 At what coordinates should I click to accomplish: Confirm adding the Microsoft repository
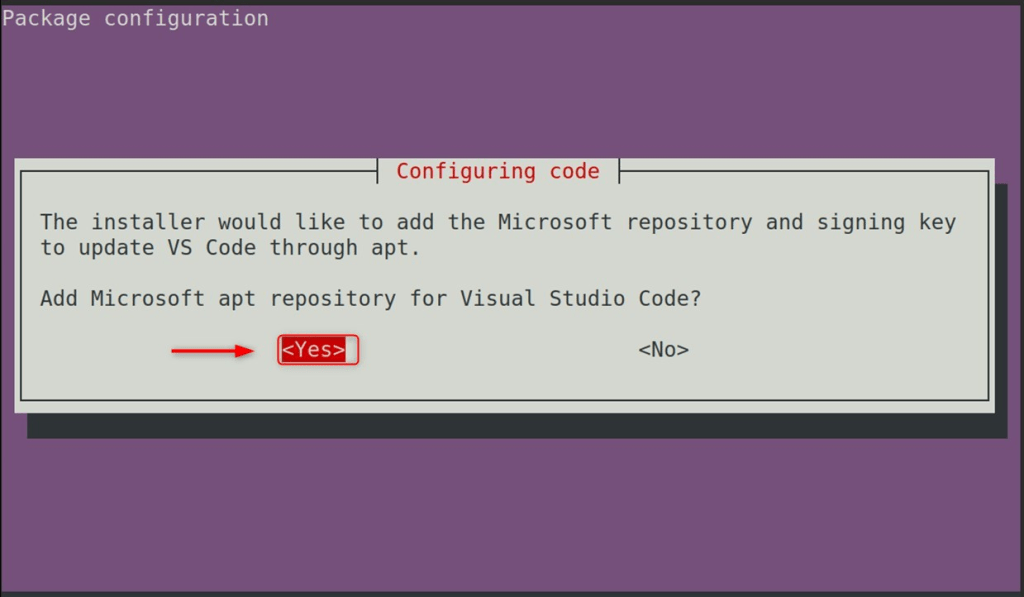[316, 350]
